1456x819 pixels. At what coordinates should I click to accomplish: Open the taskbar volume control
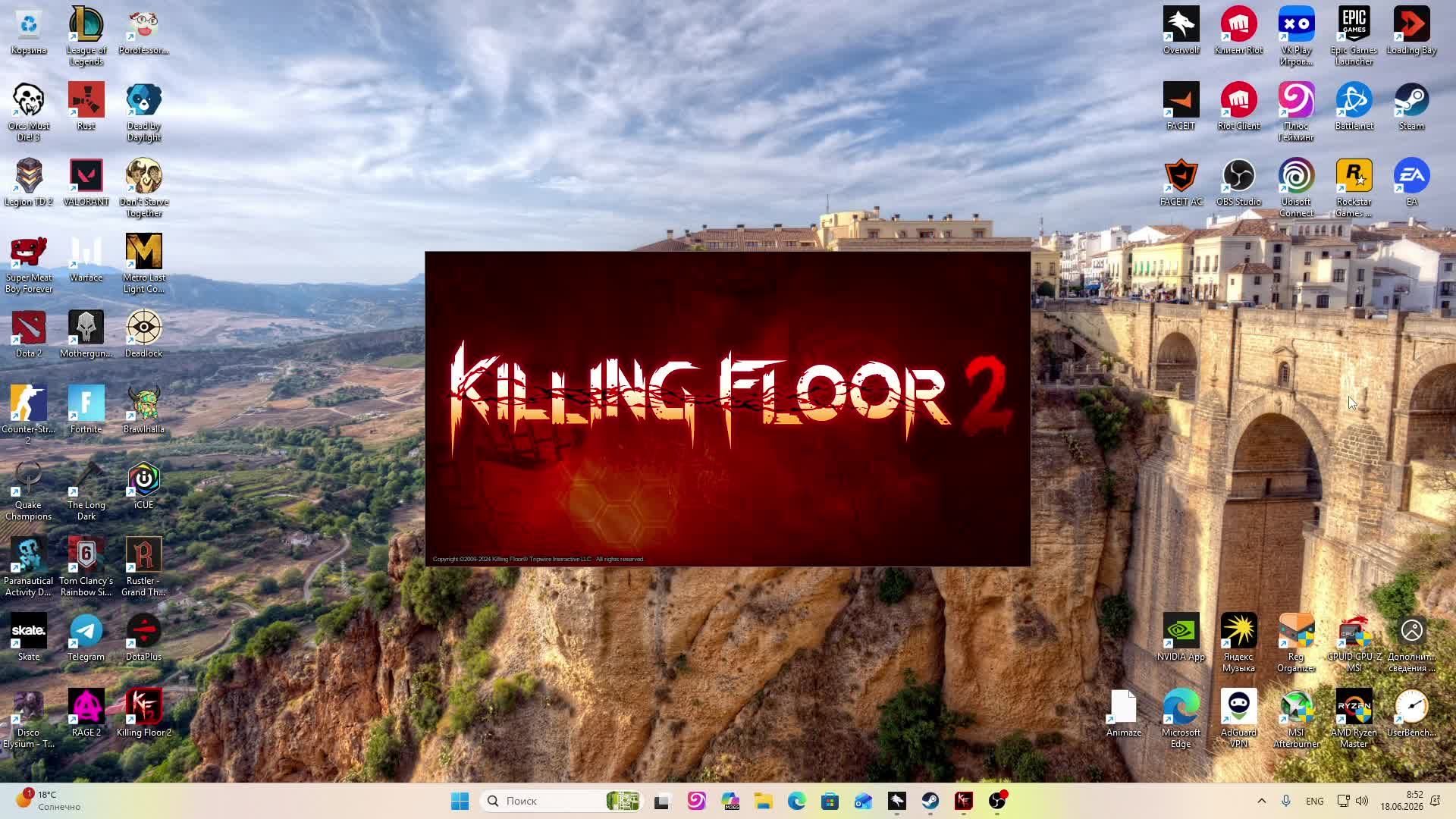tap(1362, 801)
